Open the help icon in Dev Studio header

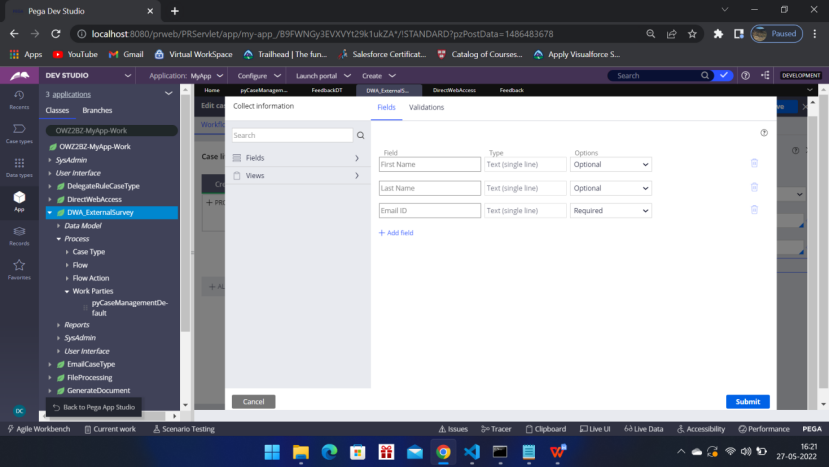click(745, 76)
